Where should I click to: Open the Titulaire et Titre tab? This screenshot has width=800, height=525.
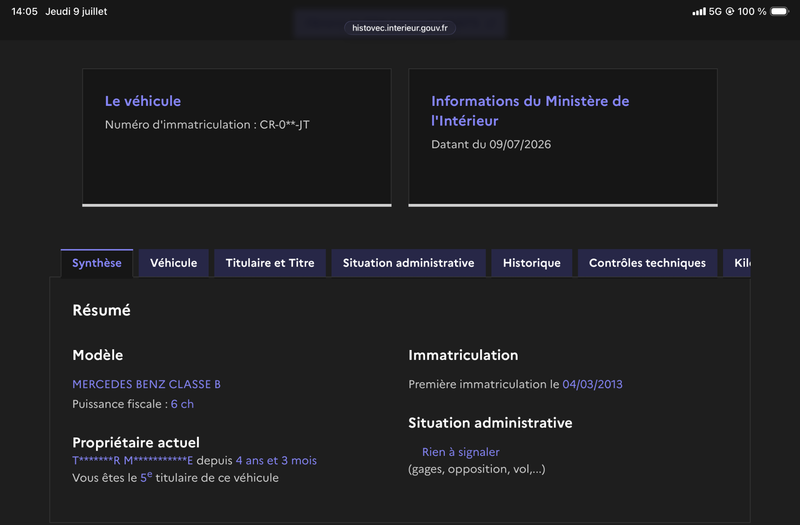270,263
